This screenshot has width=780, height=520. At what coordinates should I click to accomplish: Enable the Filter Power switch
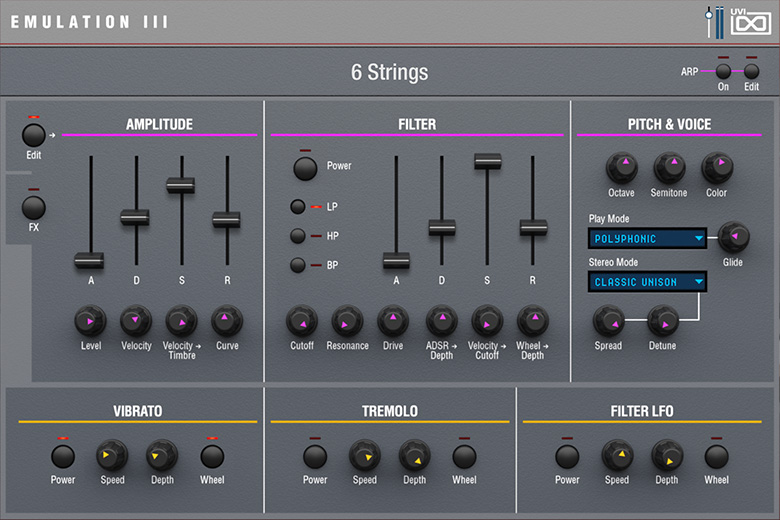pos(305,167)
